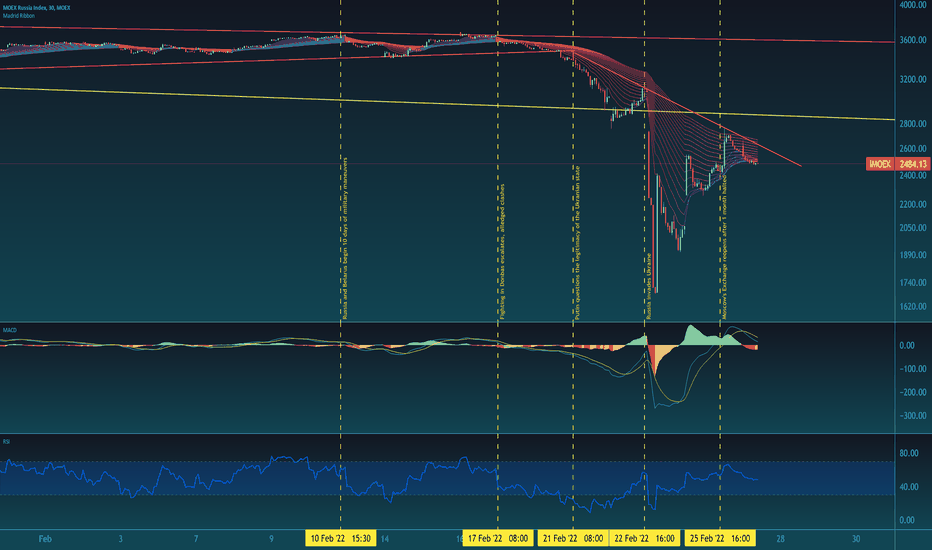Select the Madrid Ribbon indicator label
Screen dimensions: 932x550
click(x=19, y=16)
